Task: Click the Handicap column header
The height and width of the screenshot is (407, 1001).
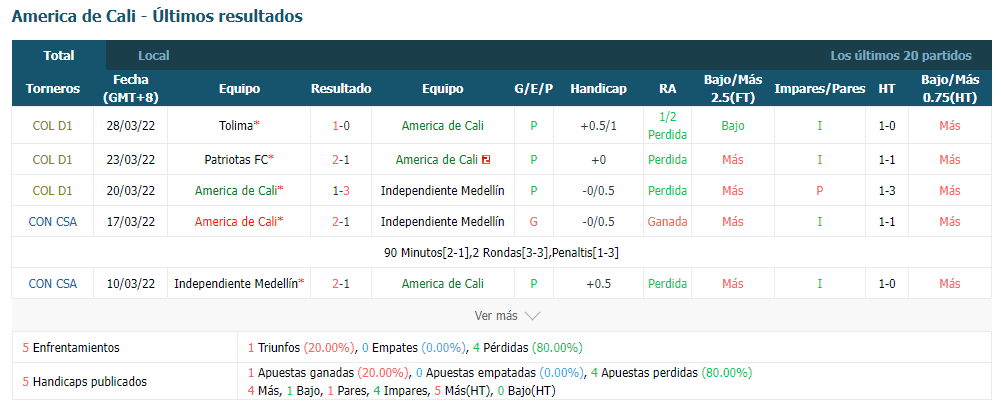Action: pos(598,89)
